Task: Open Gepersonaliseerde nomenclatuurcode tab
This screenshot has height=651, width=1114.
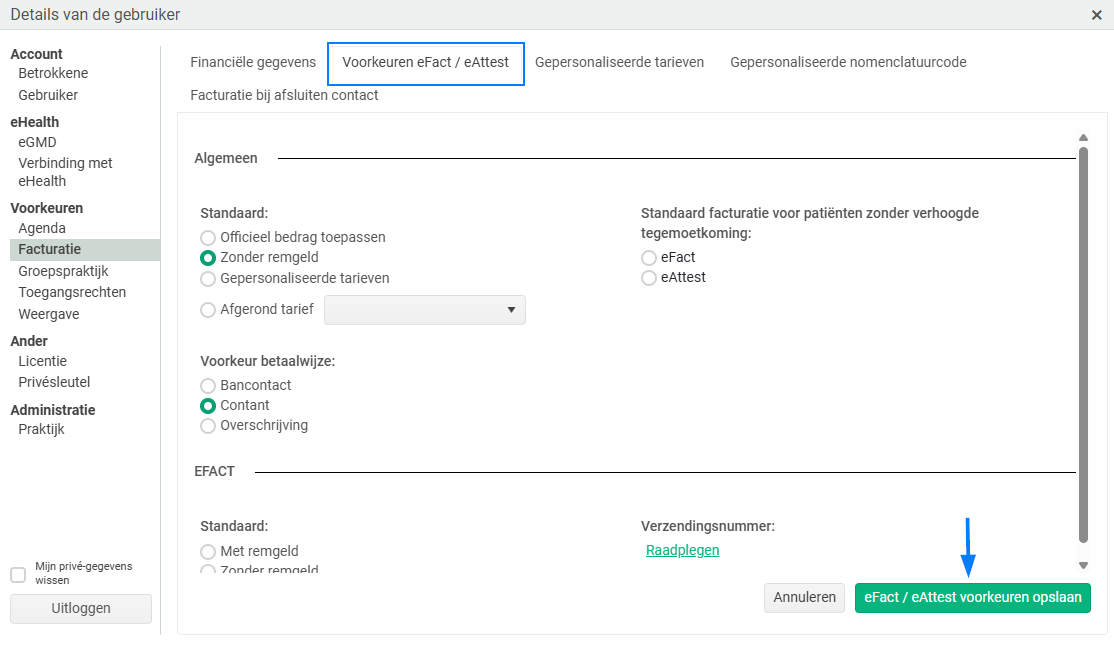Action: pyautogui.click(x=848, y=62)
